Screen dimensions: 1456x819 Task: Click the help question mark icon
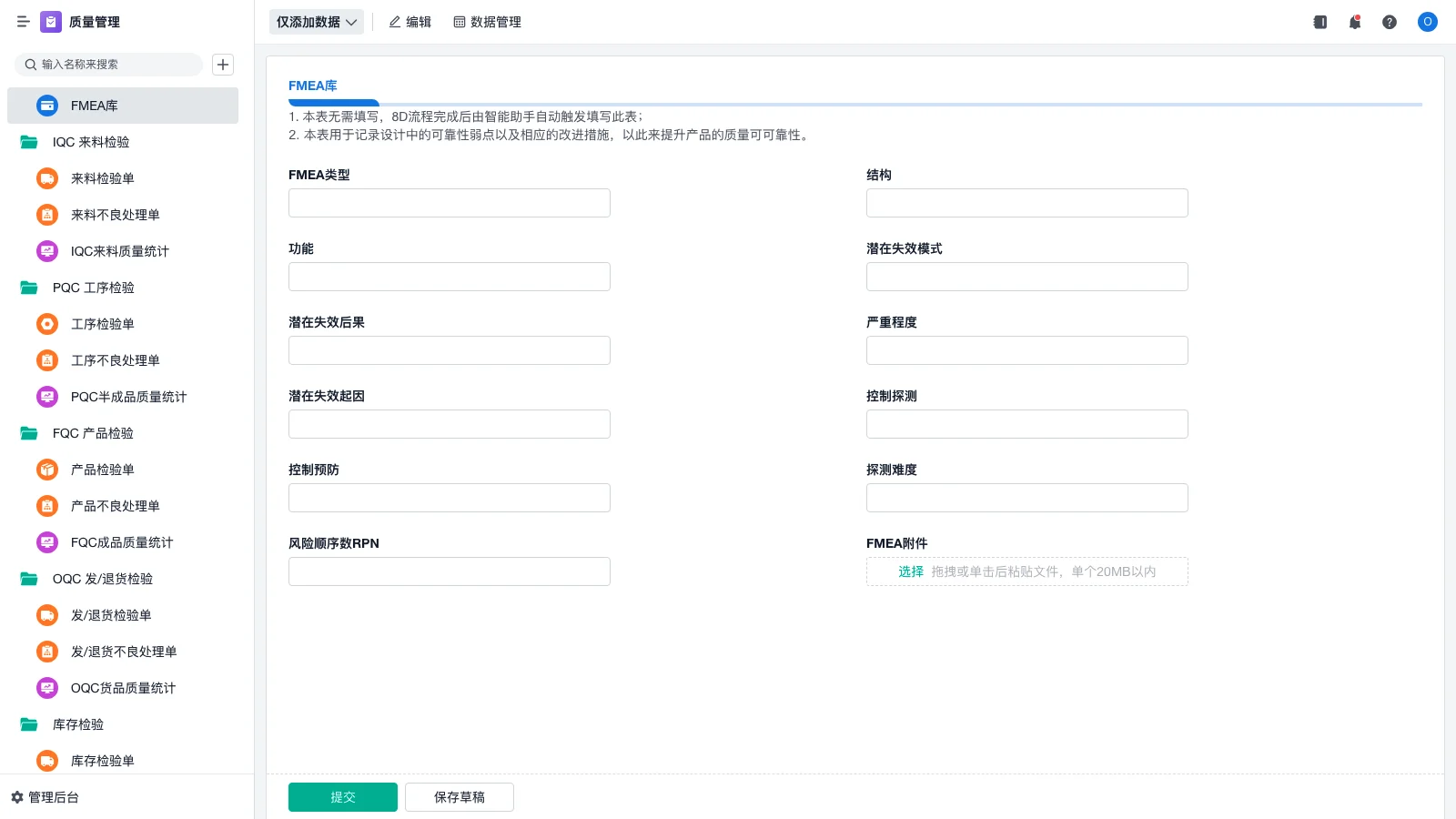click(x=1390, y=22)
